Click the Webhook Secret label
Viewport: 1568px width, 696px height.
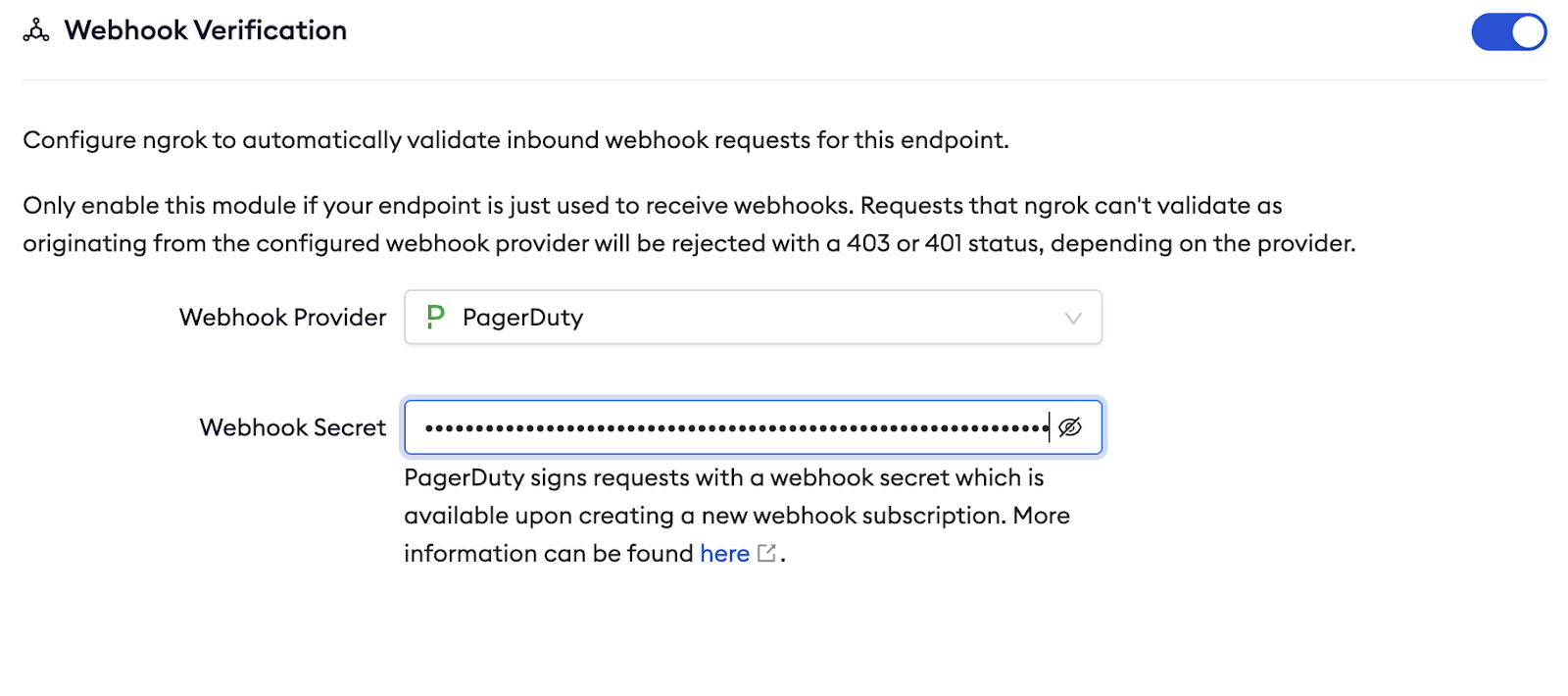pyautogui.click(x=292, y=427)
